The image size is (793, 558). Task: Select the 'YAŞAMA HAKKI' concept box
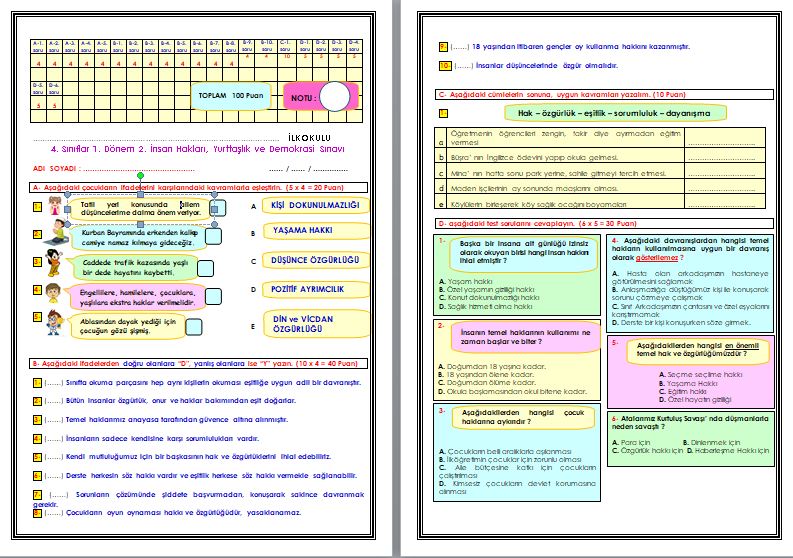coord(316,230)
